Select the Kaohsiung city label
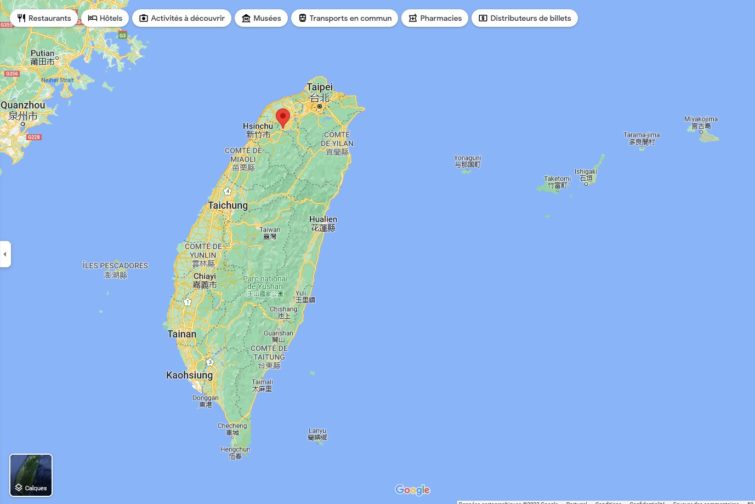The width and height of the screenshot is (755, 504). 189,375
